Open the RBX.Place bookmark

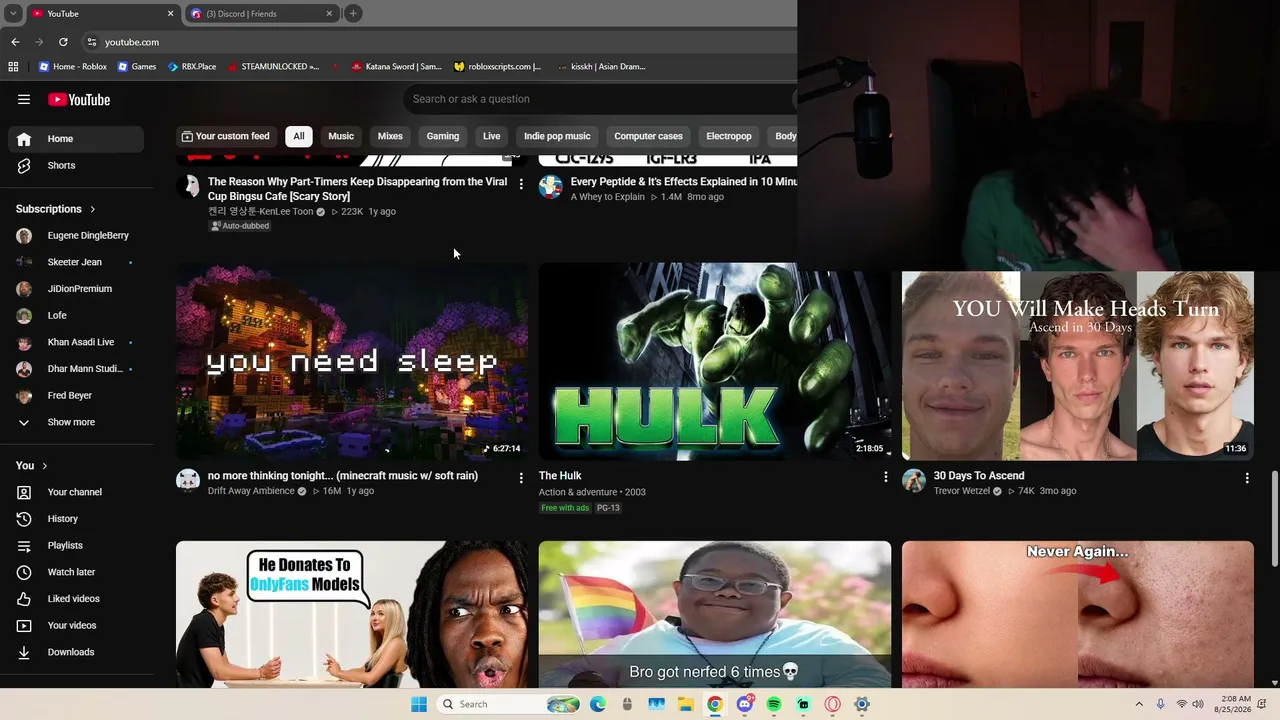coord(191,67)
